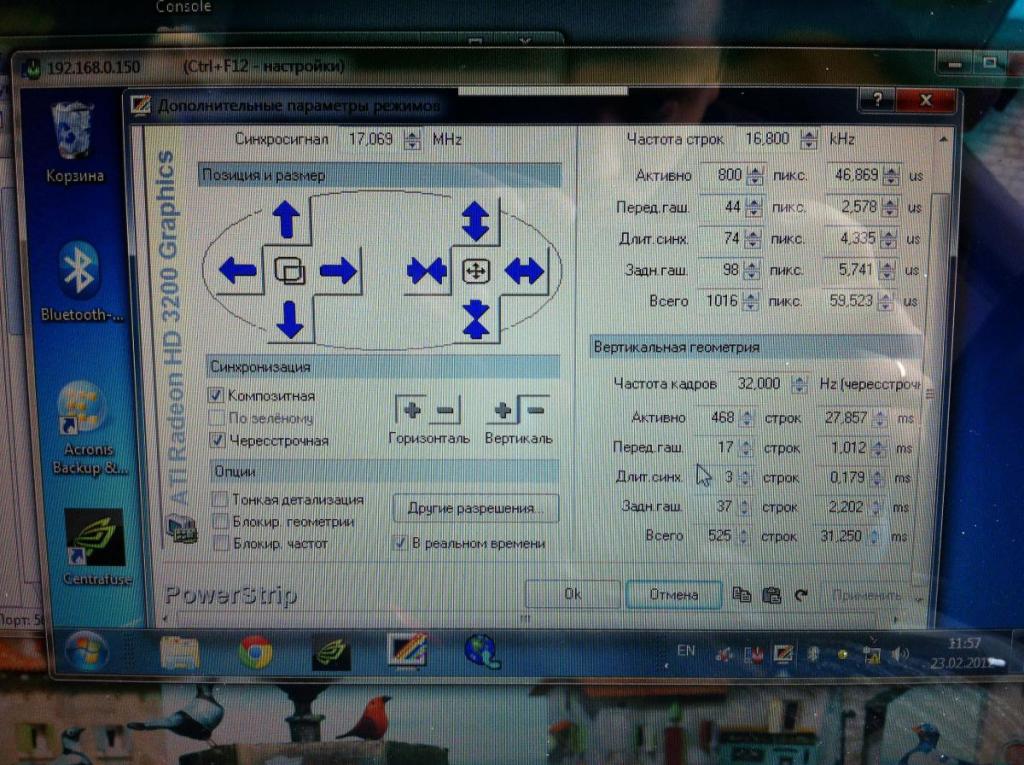
Task: Click the move position left arrow
Action: (237, 270)
